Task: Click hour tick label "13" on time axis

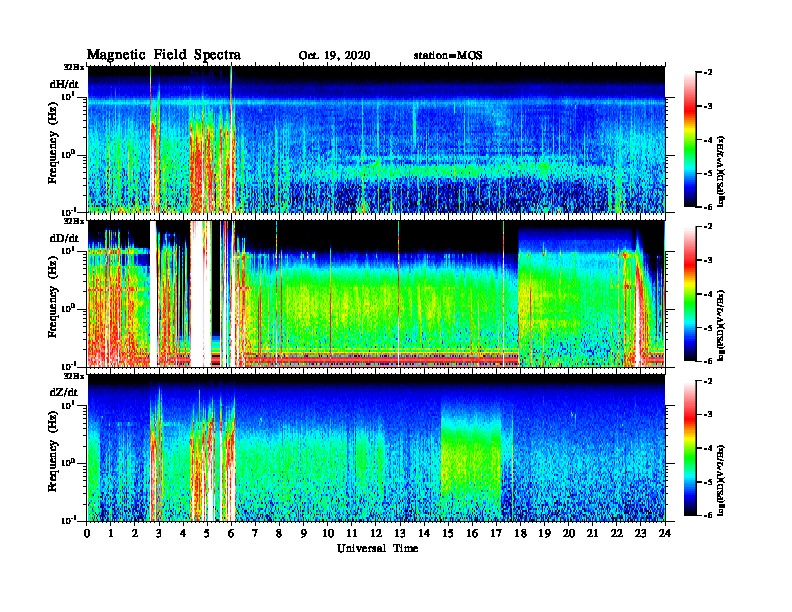Action: click(400, 533)
